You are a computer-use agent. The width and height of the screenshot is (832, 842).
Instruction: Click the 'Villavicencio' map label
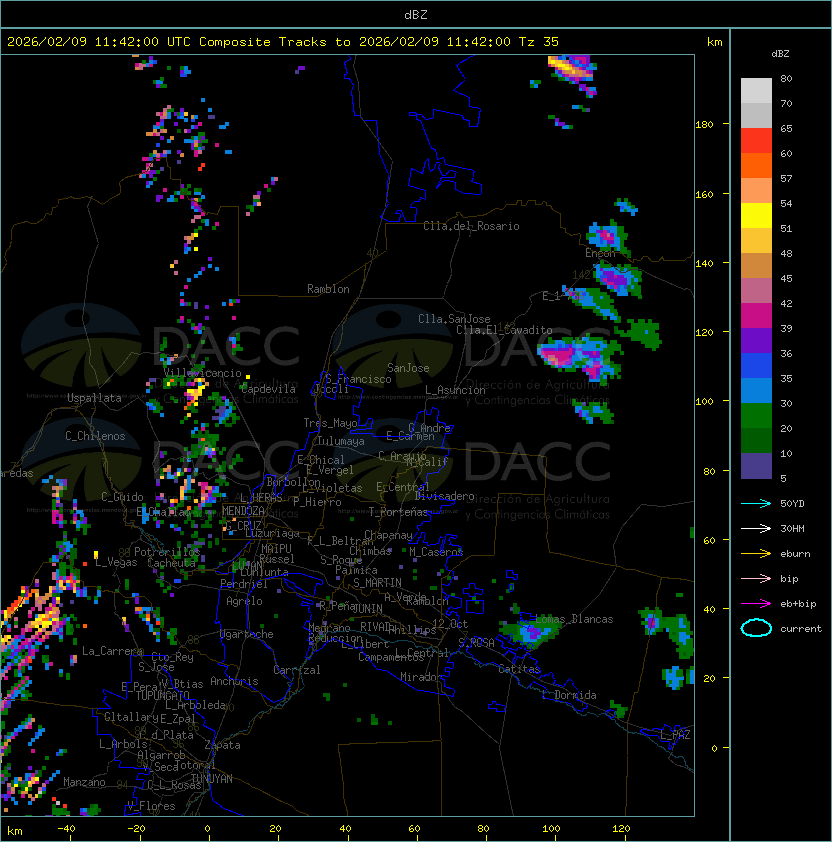tap(202, 373)
